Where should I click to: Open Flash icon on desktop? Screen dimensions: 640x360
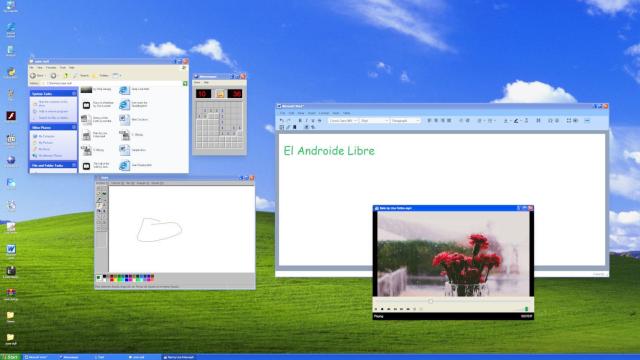click(x=11, y=116)
